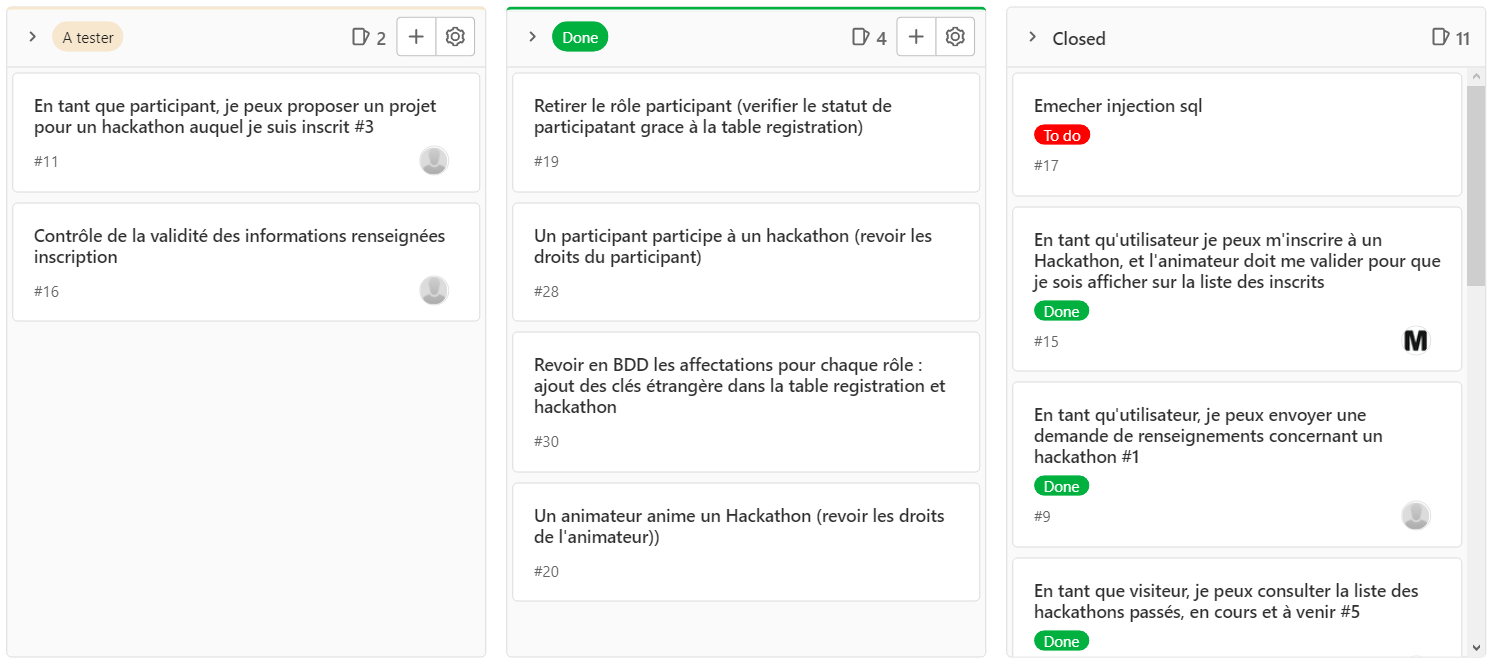
Task: Open issue 'Emecher injection sql'
Action: (x=1117, y=106)
